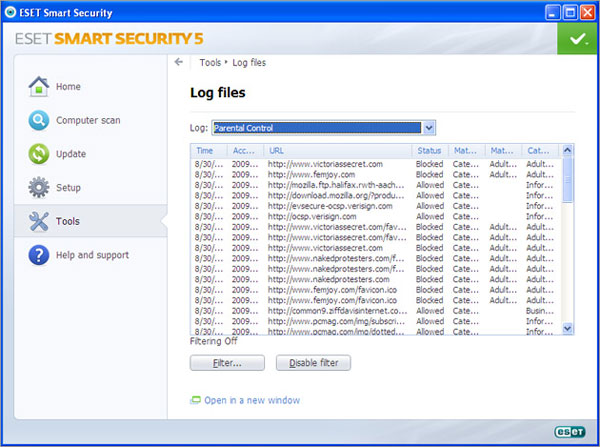Click the Tools breadcrumb item

coord(210,62)
